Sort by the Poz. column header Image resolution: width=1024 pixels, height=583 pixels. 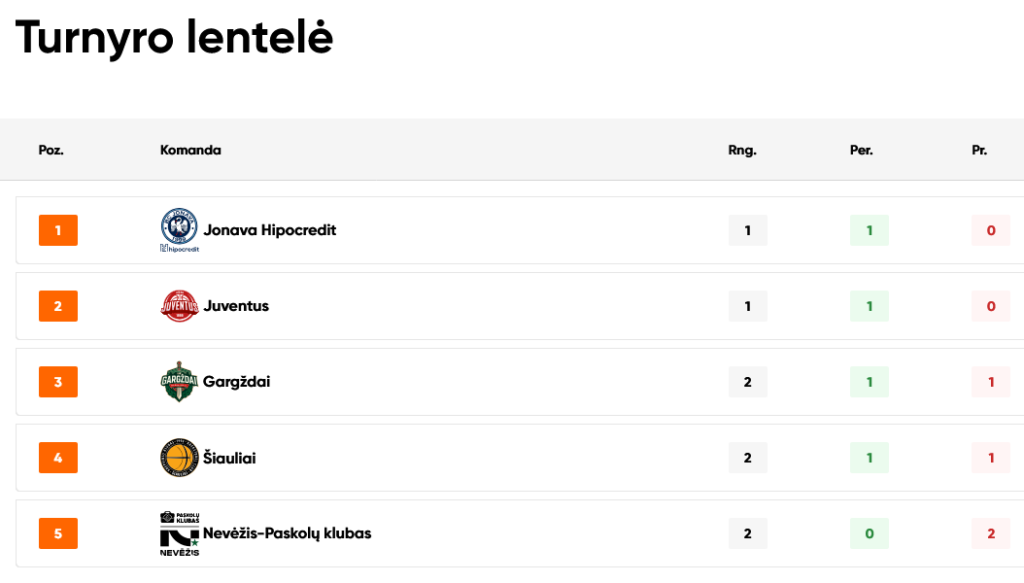(x=51, y=150)
